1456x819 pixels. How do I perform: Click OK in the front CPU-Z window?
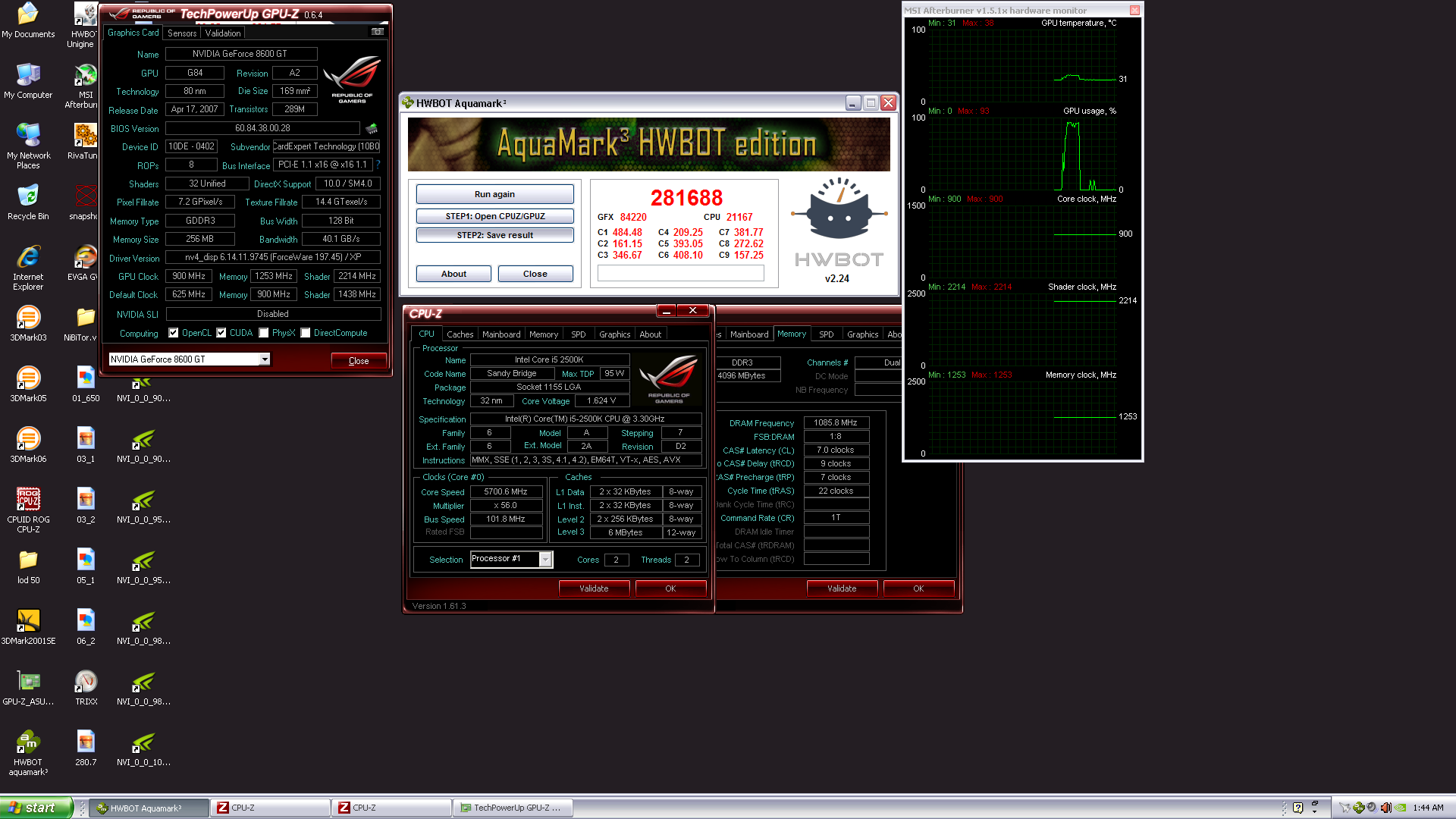(670, 588)
